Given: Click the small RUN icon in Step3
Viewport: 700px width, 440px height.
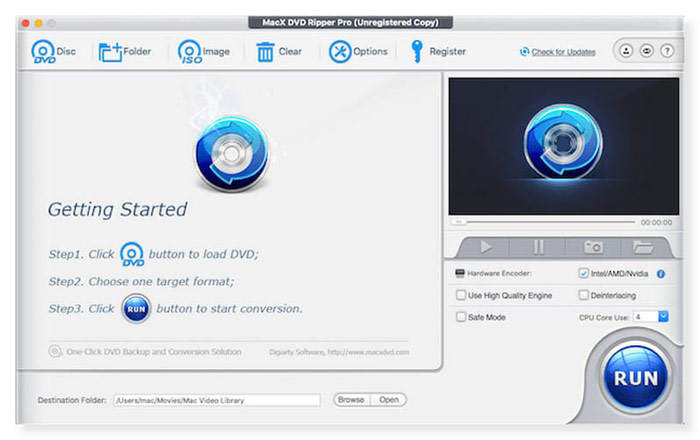Looking at the screenshot, I should (136, 308).
